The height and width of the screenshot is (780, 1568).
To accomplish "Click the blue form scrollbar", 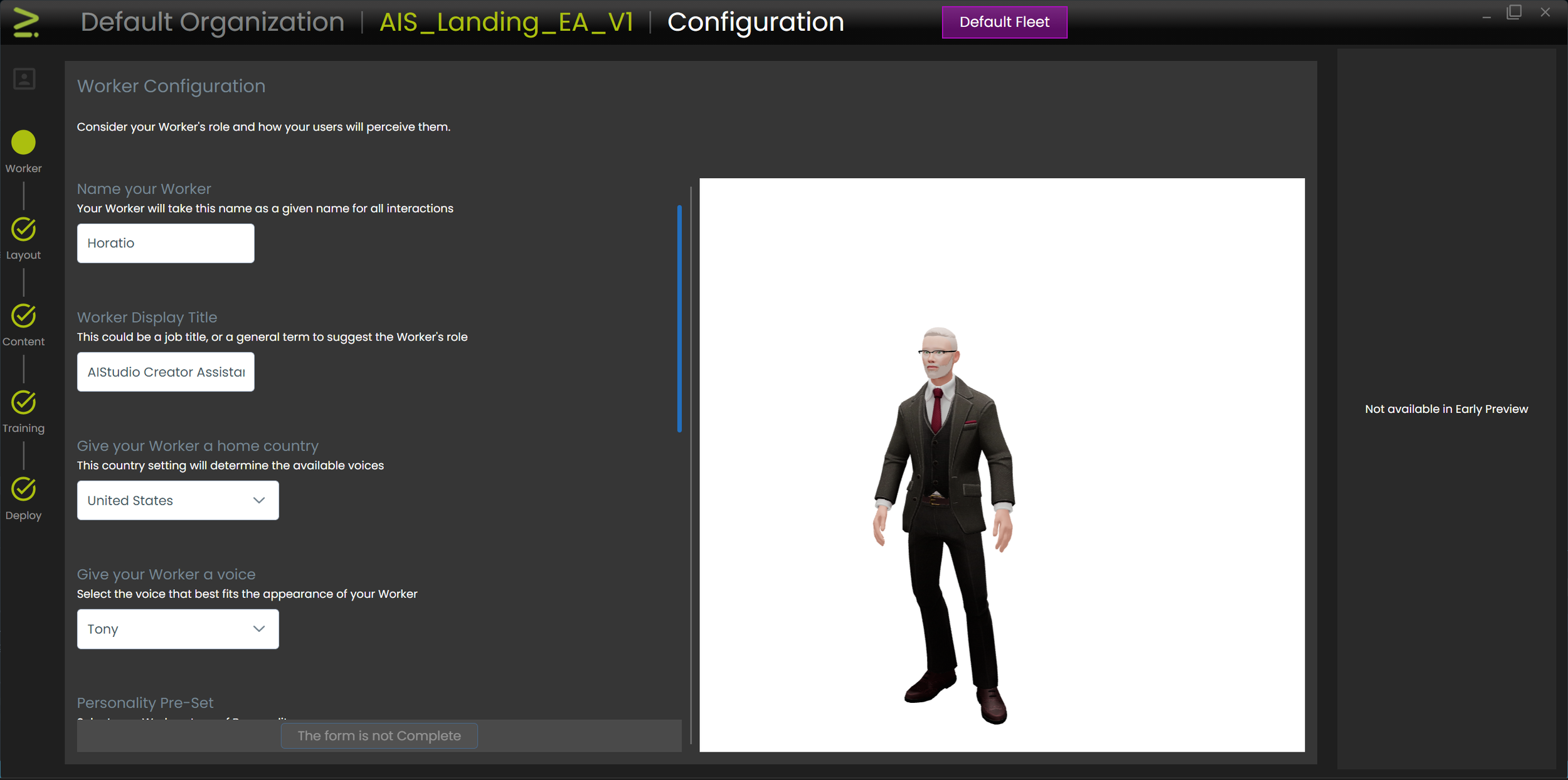I will (679, 319).
